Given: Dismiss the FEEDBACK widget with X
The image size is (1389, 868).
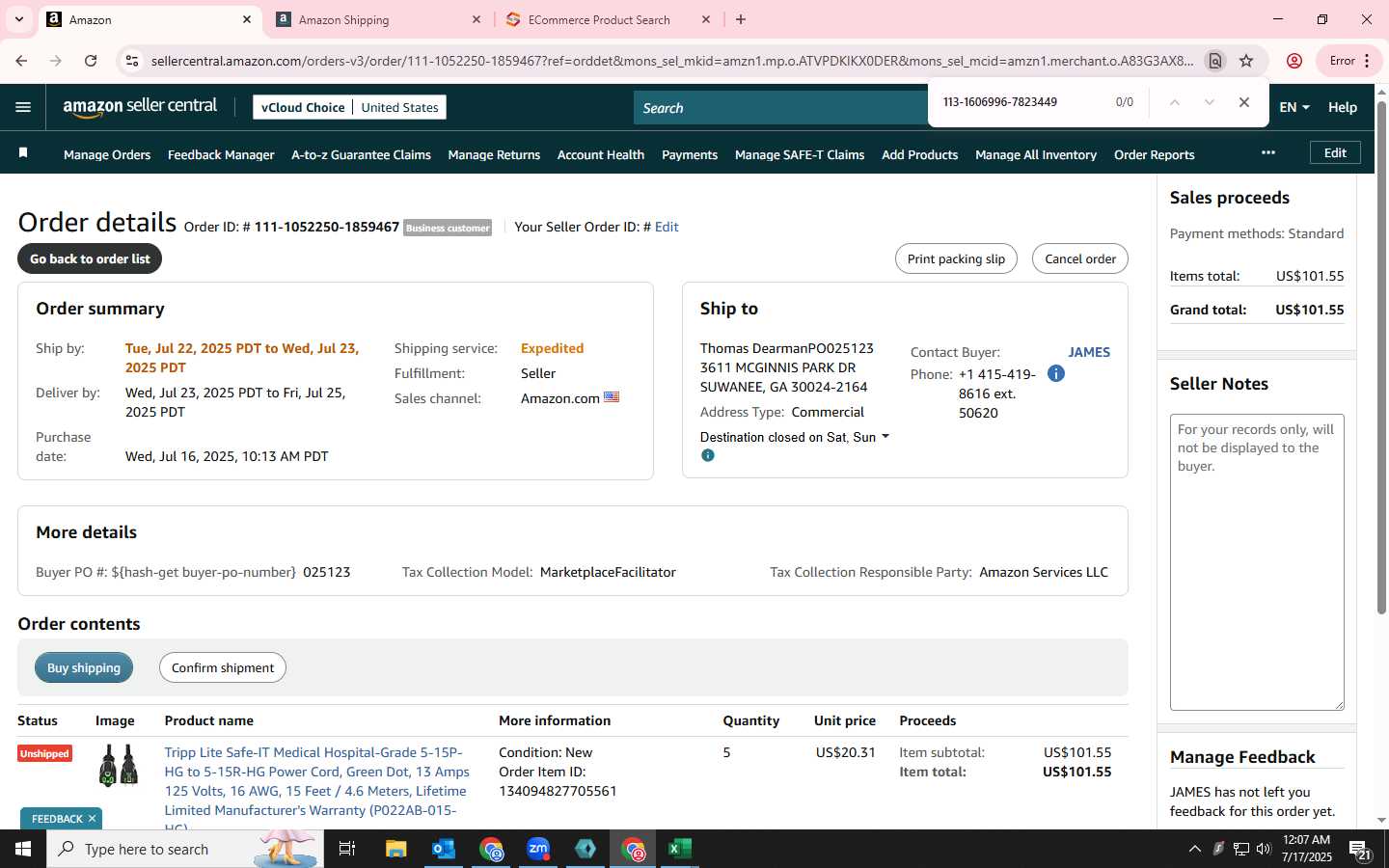Looking at the screenshot, I should 92,819.
